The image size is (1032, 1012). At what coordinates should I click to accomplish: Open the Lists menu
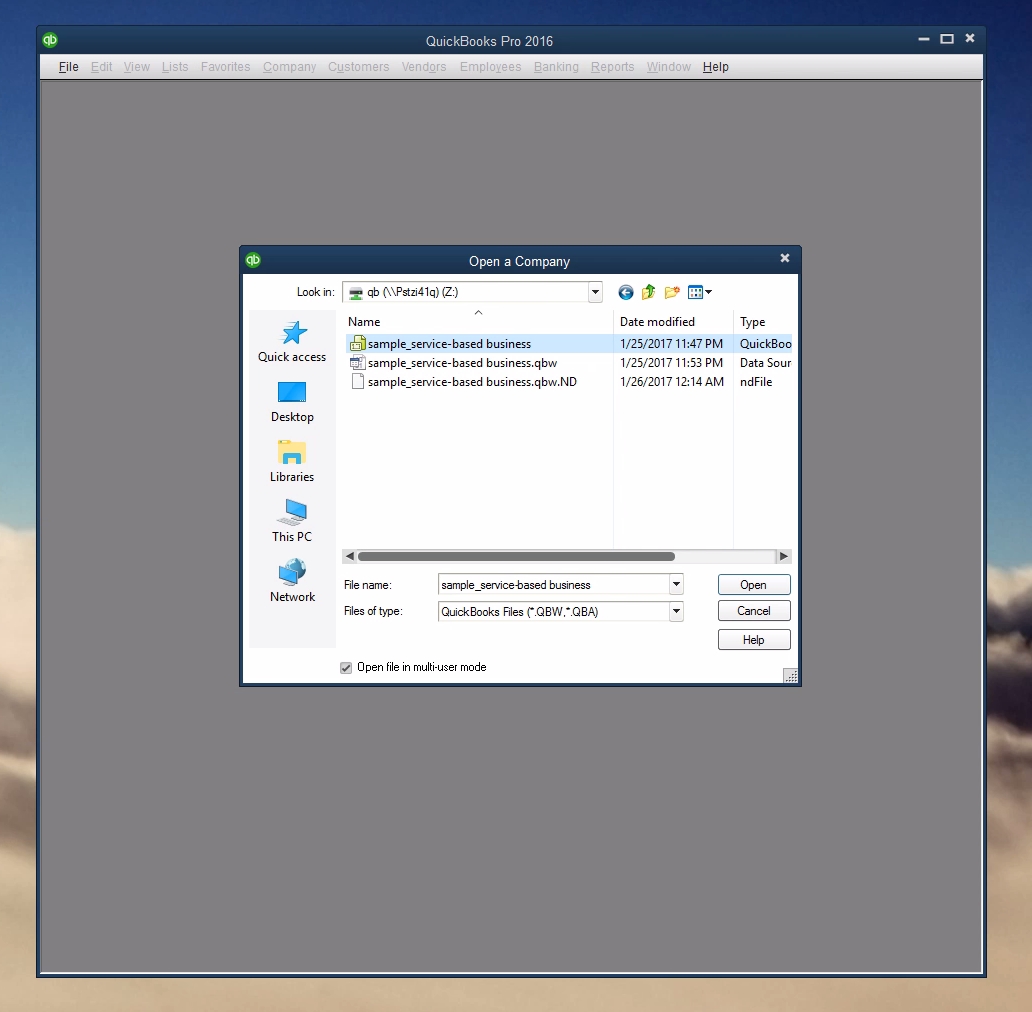click(x=175, y=67)
